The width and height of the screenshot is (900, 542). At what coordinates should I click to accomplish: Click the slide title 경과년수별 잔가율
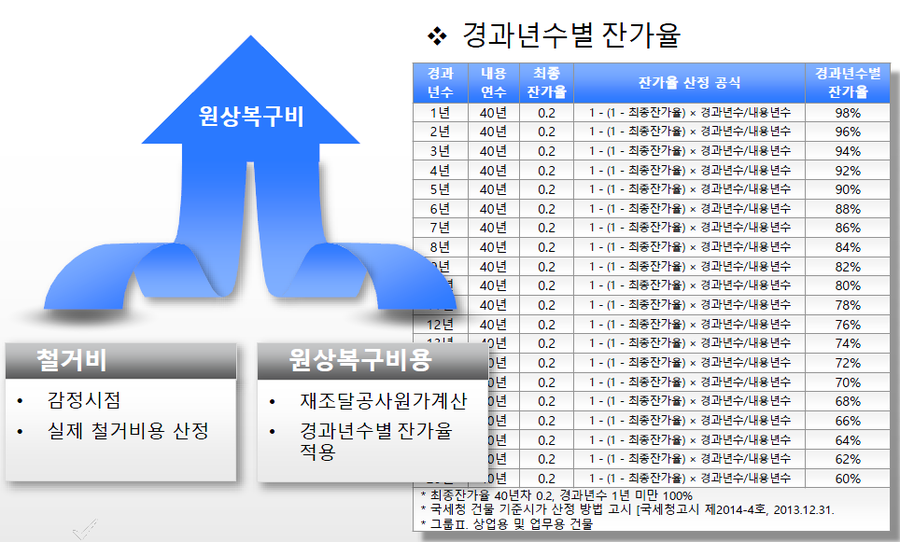pos(571,35)
